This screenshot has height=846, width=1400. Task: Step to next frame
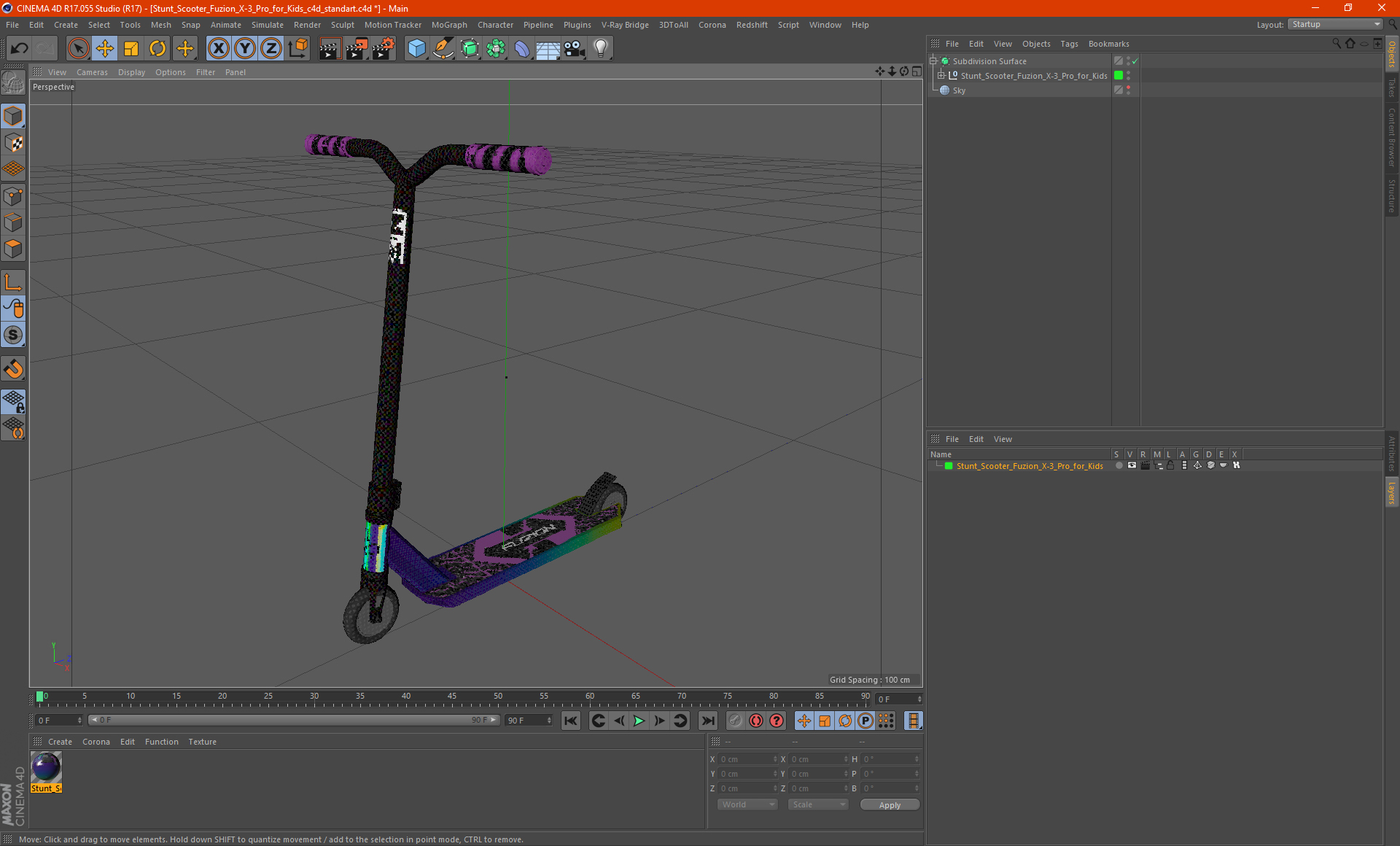tap(659, 721)
